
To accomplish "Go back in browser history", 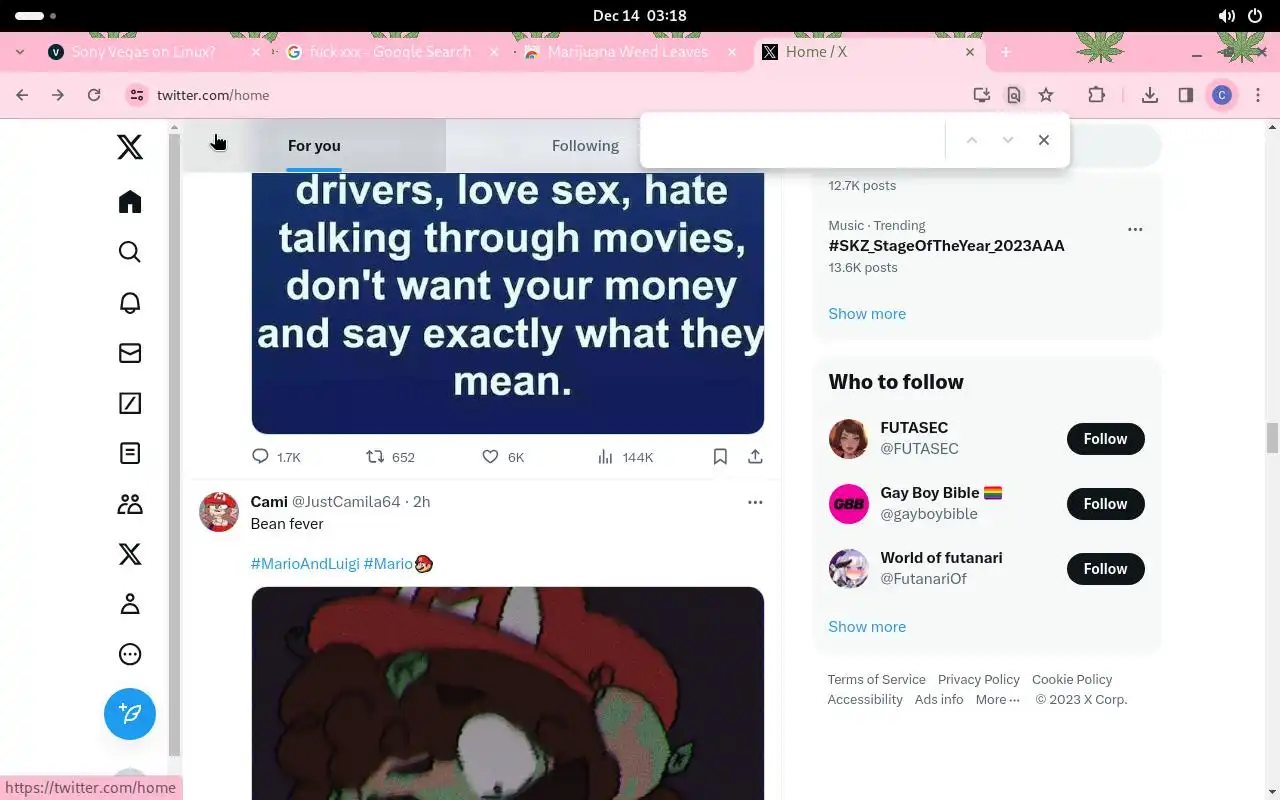I will (22, 95).
